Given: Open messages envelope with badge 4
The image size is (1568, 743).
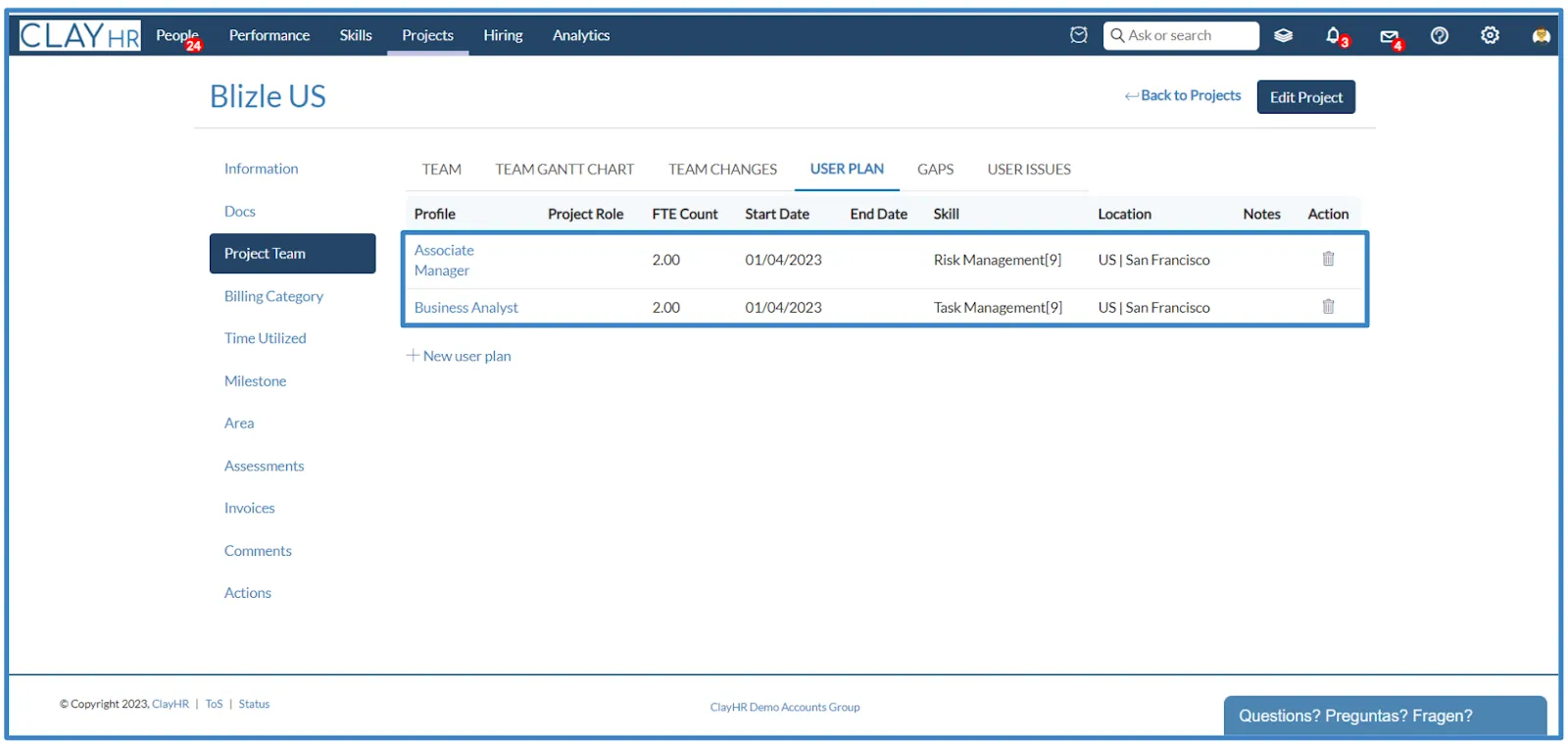Looking at the screenshot, I should tap(1392, 38).
